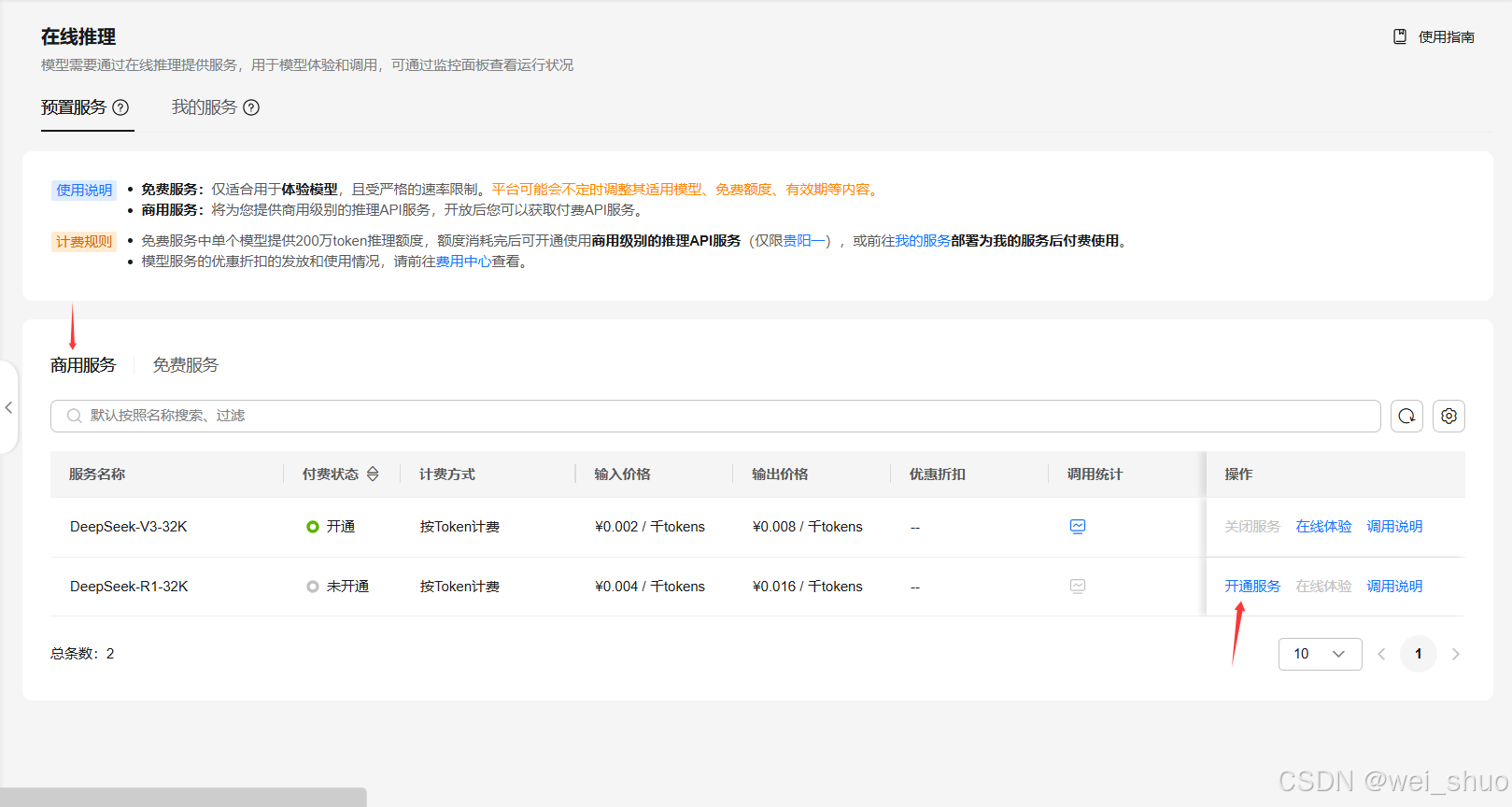The width and height of the screenshot is (1512, 807).
Task: Select the 商用服务 sub-tab
Action: tap(83, 365)
